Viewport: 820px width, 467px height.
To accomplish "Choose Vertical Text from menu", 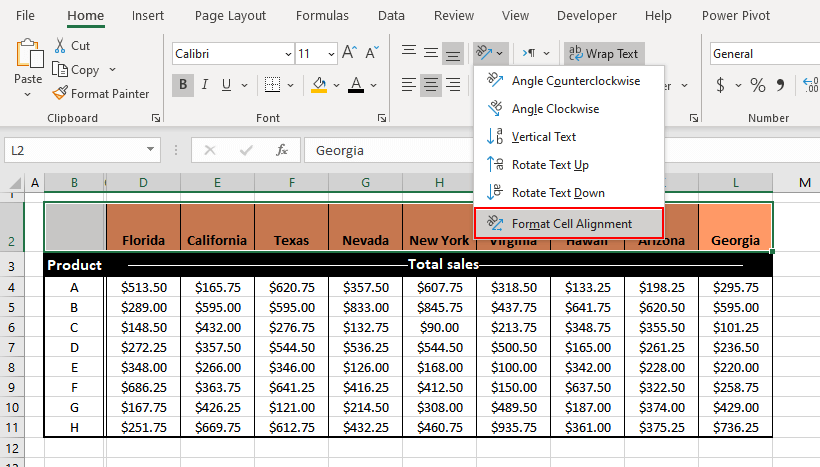I will point(569,136).
